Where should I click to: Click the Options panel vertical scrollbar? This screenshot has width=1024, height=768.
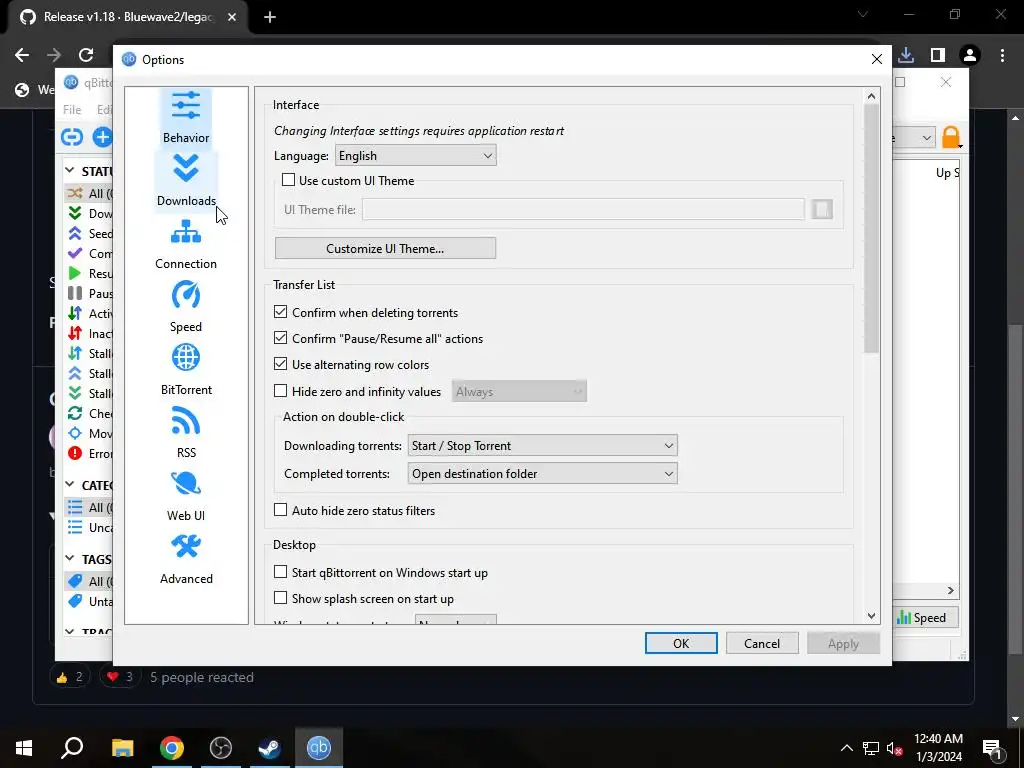[x=871, y=229]
